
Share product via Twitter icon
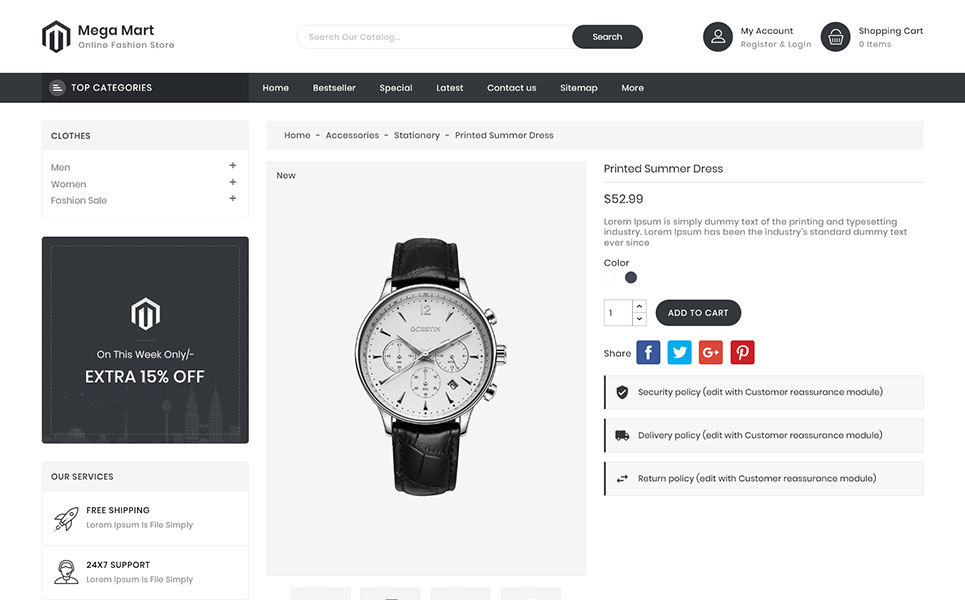[679, 353]
